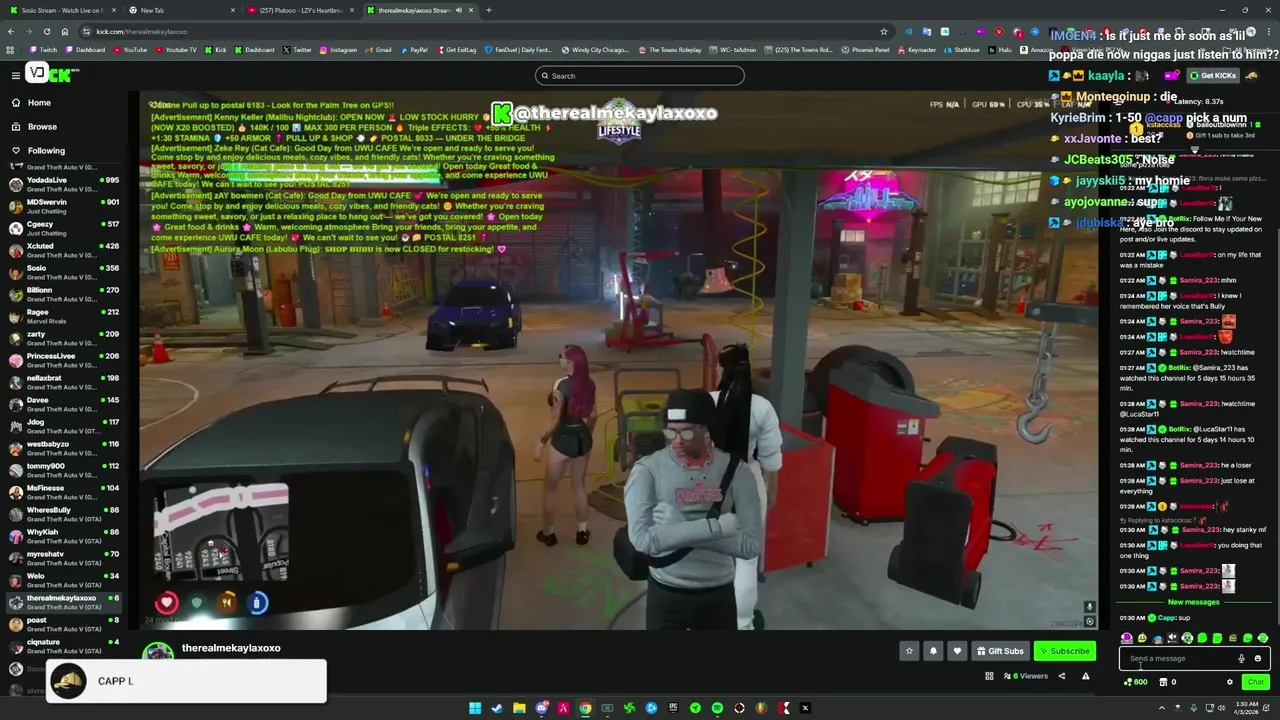The image size is (1280, 720).
Task: Share the stream via share icon
Action: click(x=1062, y=676)
